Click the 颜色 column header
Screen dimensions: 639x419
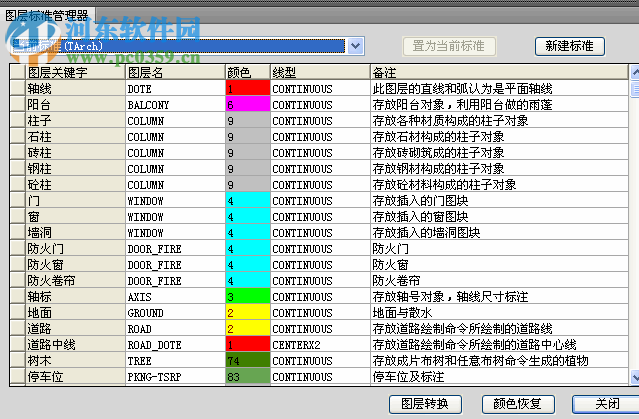click(248, 72)
